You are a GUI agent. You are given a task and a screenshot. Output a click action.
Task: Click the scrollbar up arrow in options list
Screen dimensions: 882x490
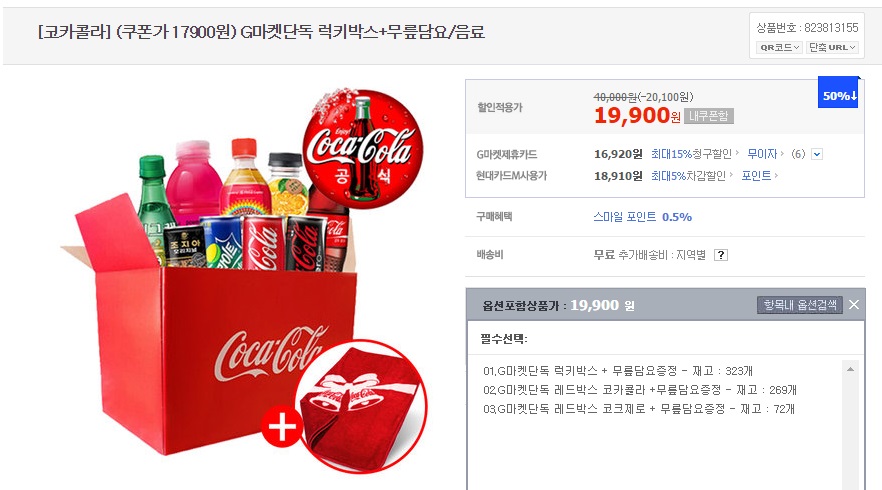click(850, 369)
